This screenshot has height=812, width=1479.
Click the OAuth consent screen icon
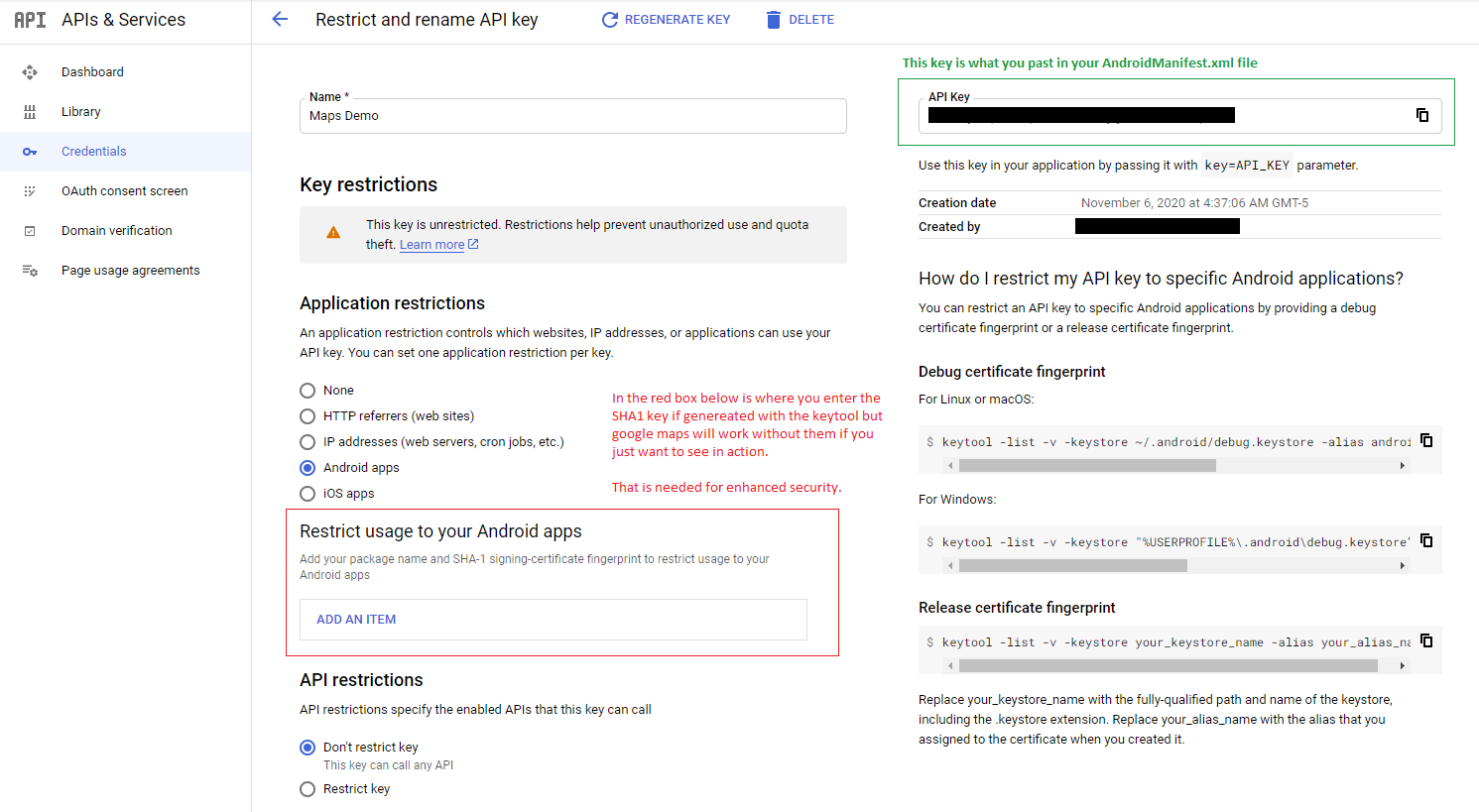(x=30, y=191)
